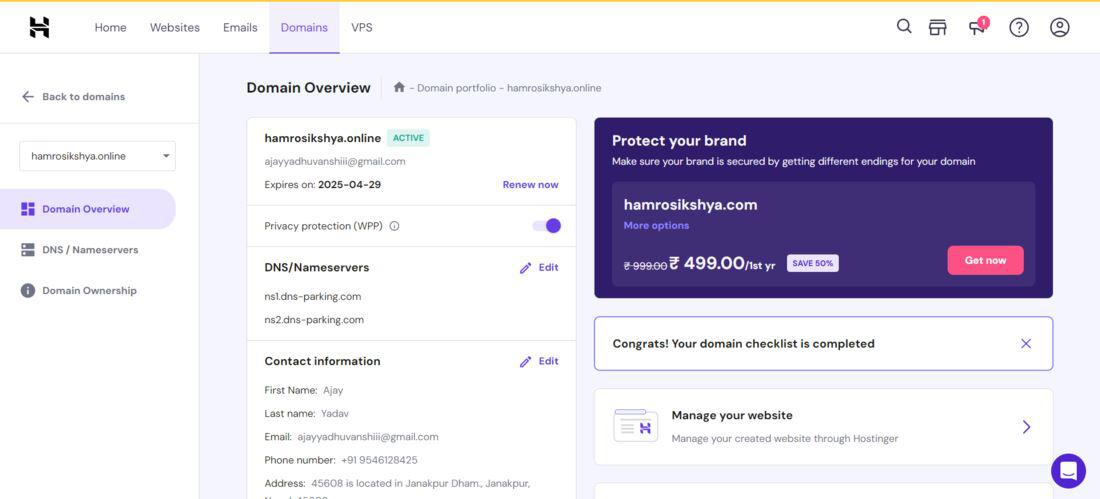Dismiss the domain checklist completed banner

pyautogui.click(x=1026, y=344)
